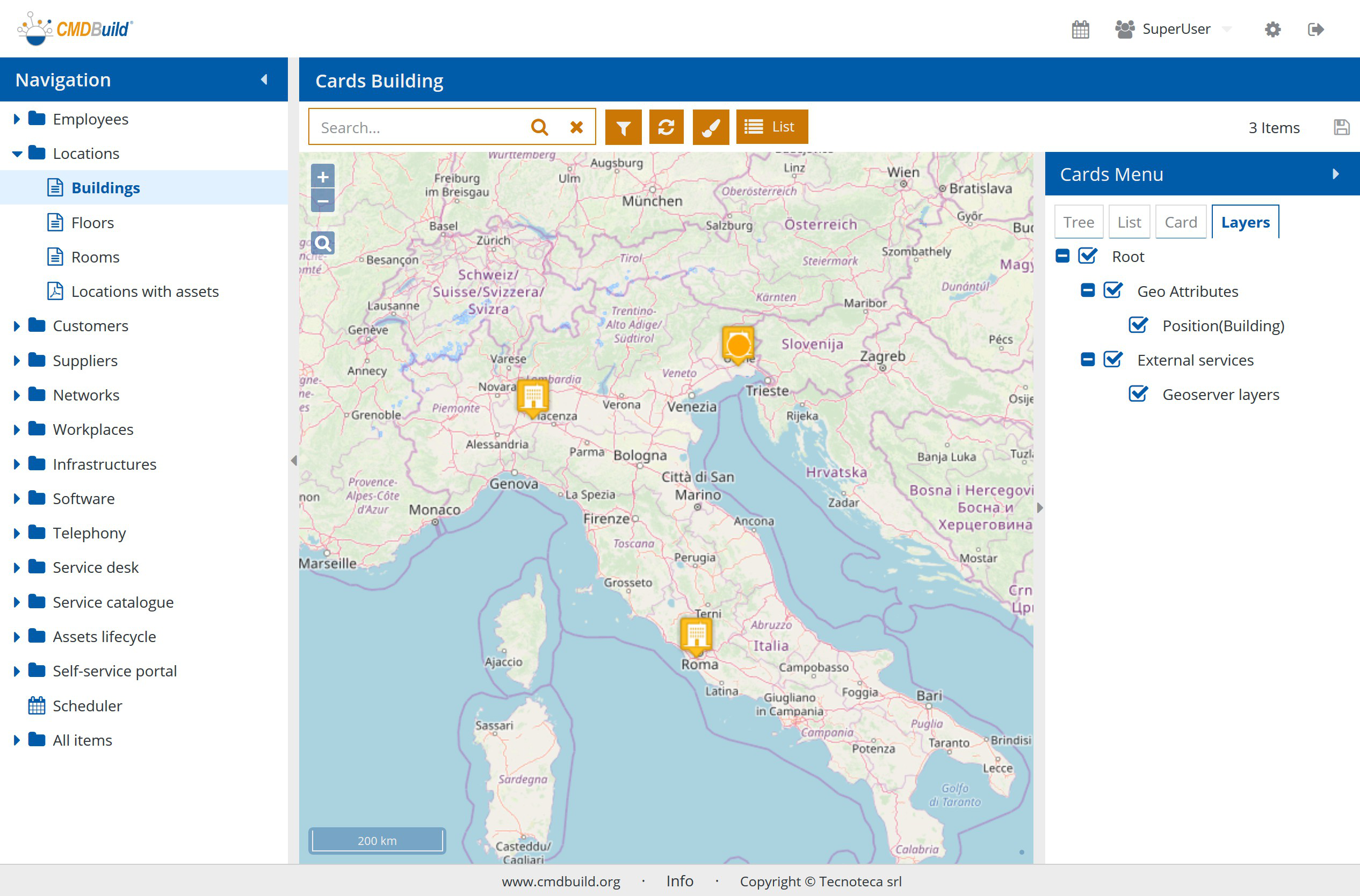
Task: Uncheck the Position(Building) layer checkbox
Action: 1138,326
